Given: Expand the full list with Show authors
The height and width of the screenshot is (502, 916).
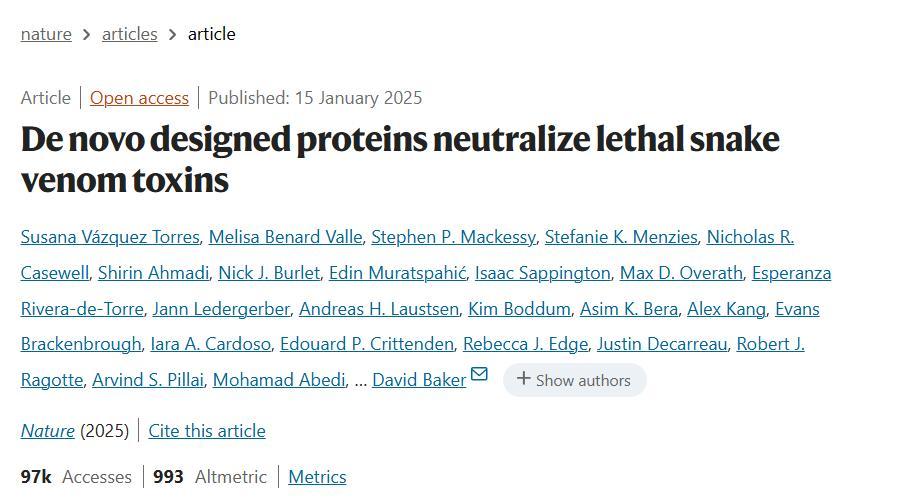Looking at the screenshot, I should click(x=574, y=380).
